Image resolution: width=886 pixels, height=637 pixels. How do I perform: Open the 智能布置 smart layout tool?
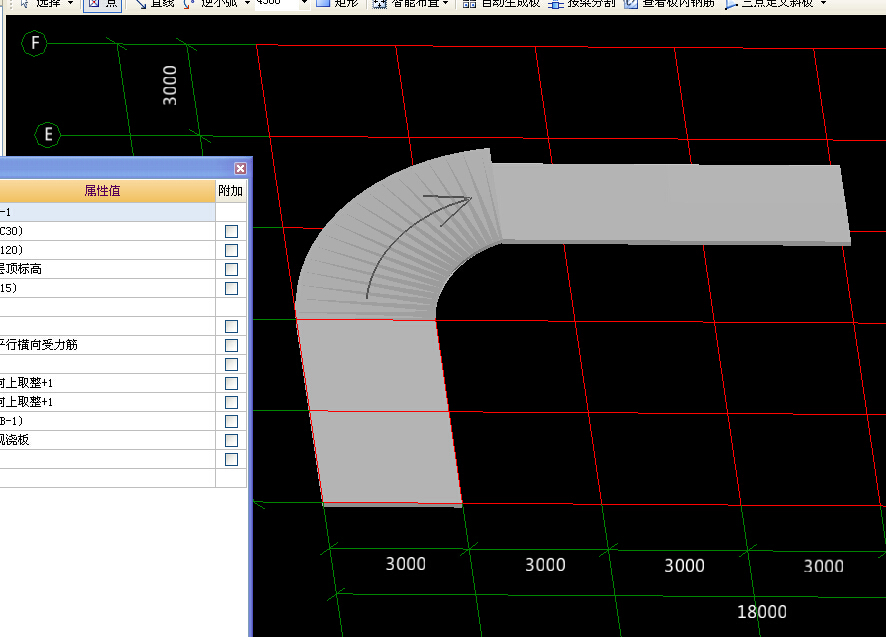(406, 3)
